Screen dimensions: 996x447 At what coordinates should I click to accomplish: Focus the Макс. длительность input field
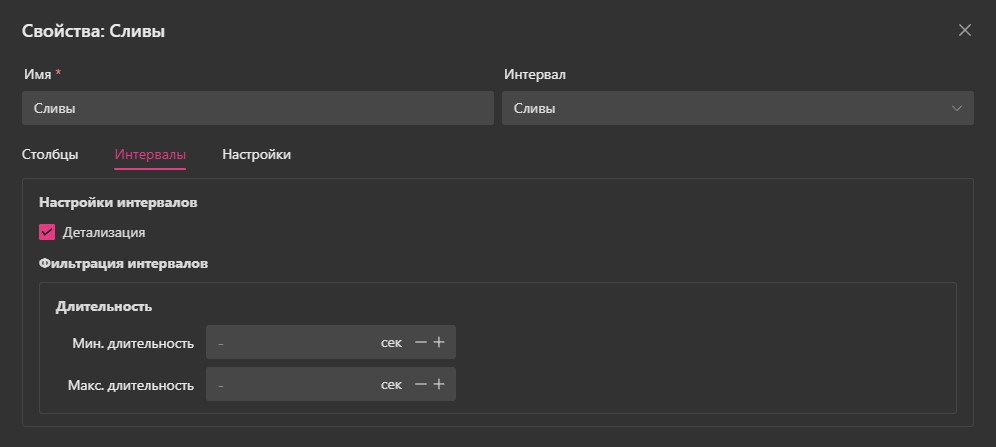tap(290, 384)
